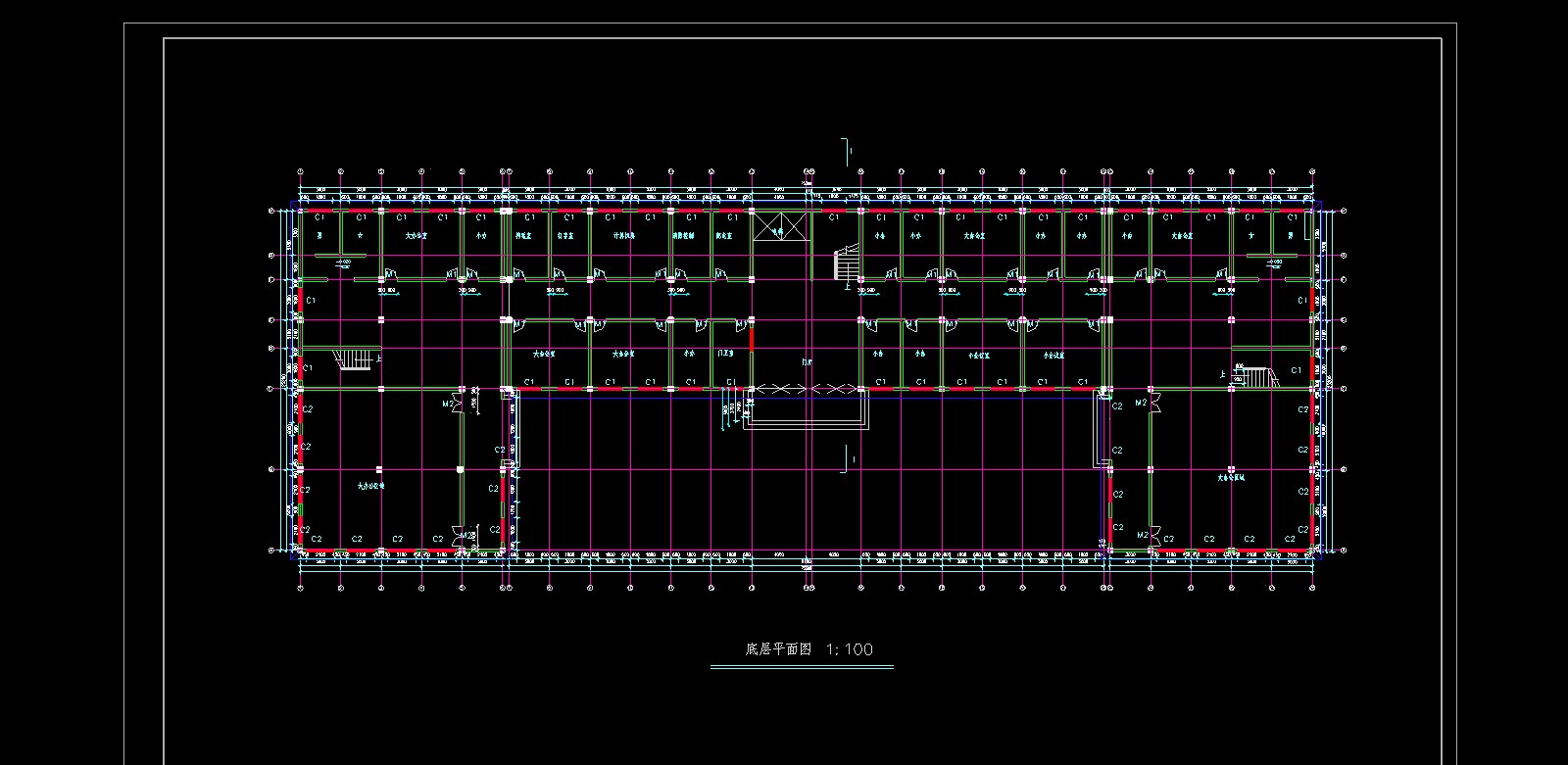Select the staircase symbol near the left wall

coord(354,360)
